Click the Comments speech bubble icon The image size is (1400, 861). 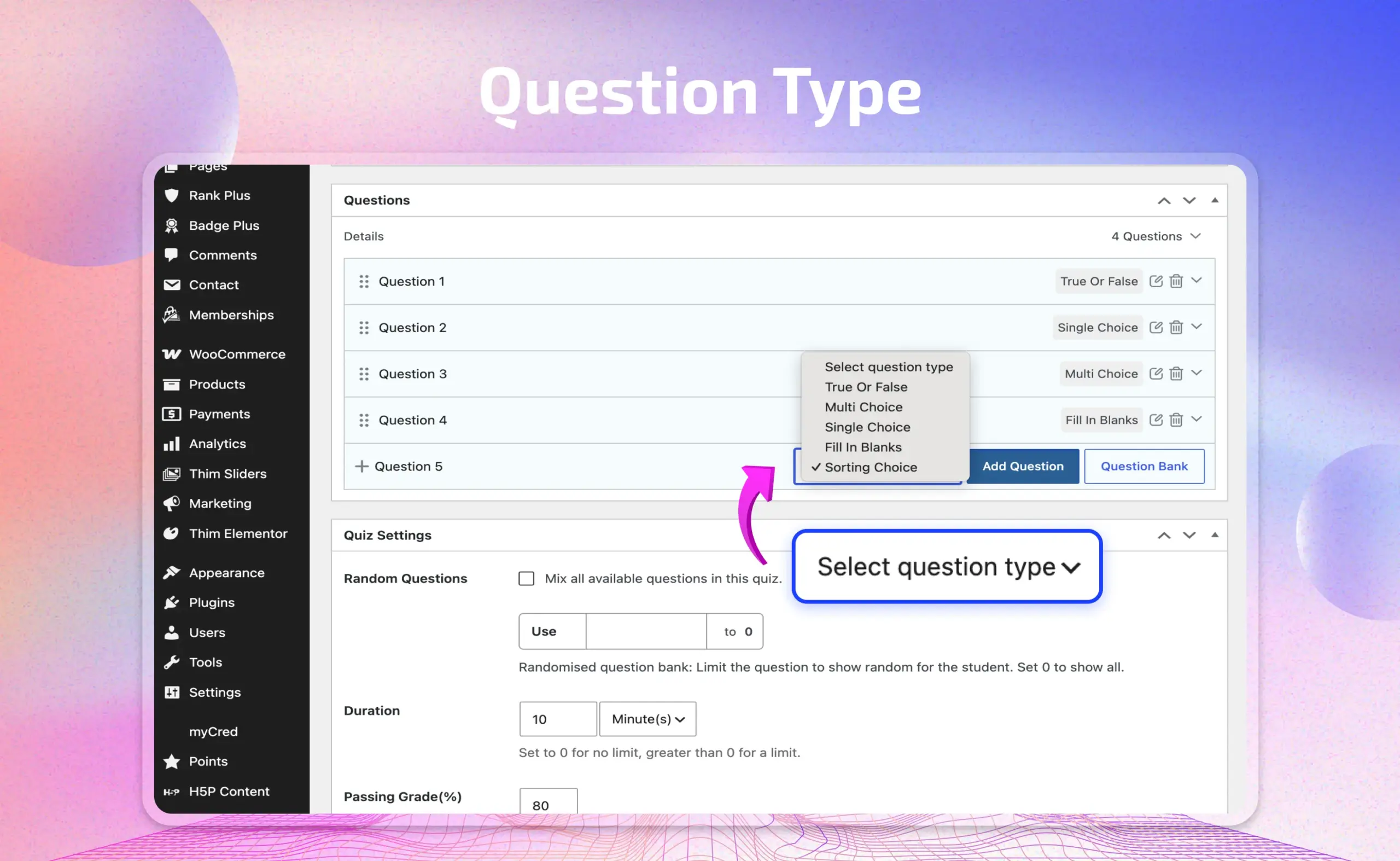pos(171,254)
